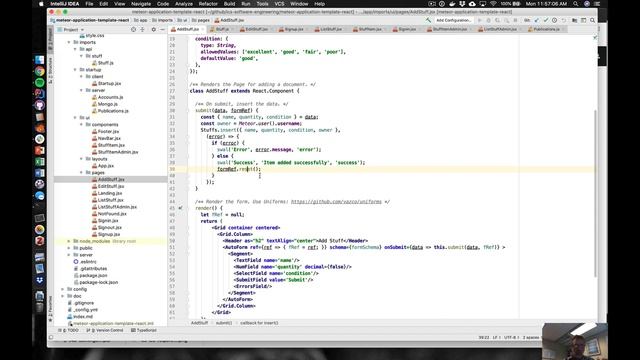Click the Run button in toolbar
The image size is (640, 360).
(x=480, y=20)
